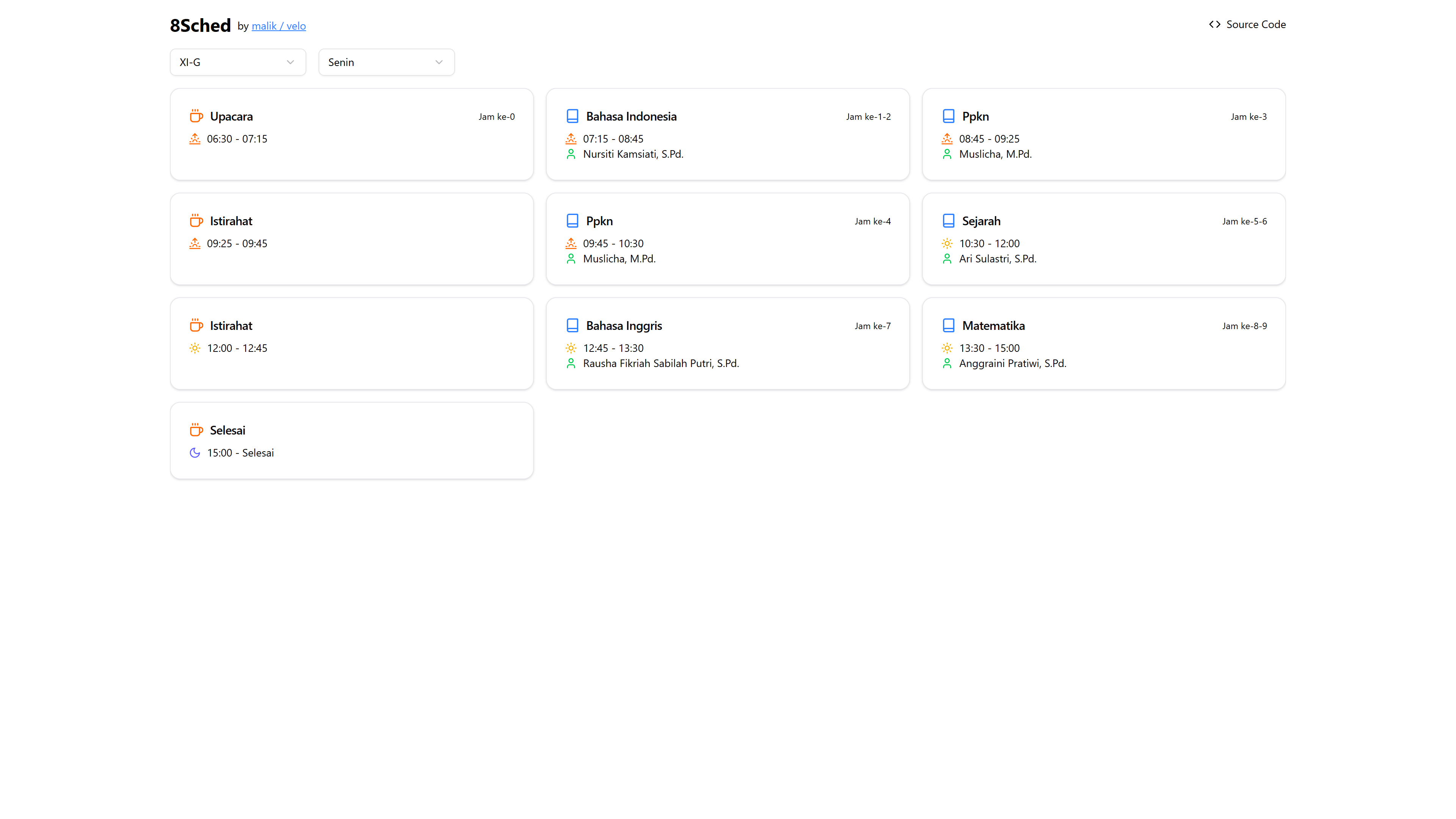Click the person icon beside Ari Sulastri, S.Pd.
This screenshot has width=1456, height=819.
(x=947, y=258)
